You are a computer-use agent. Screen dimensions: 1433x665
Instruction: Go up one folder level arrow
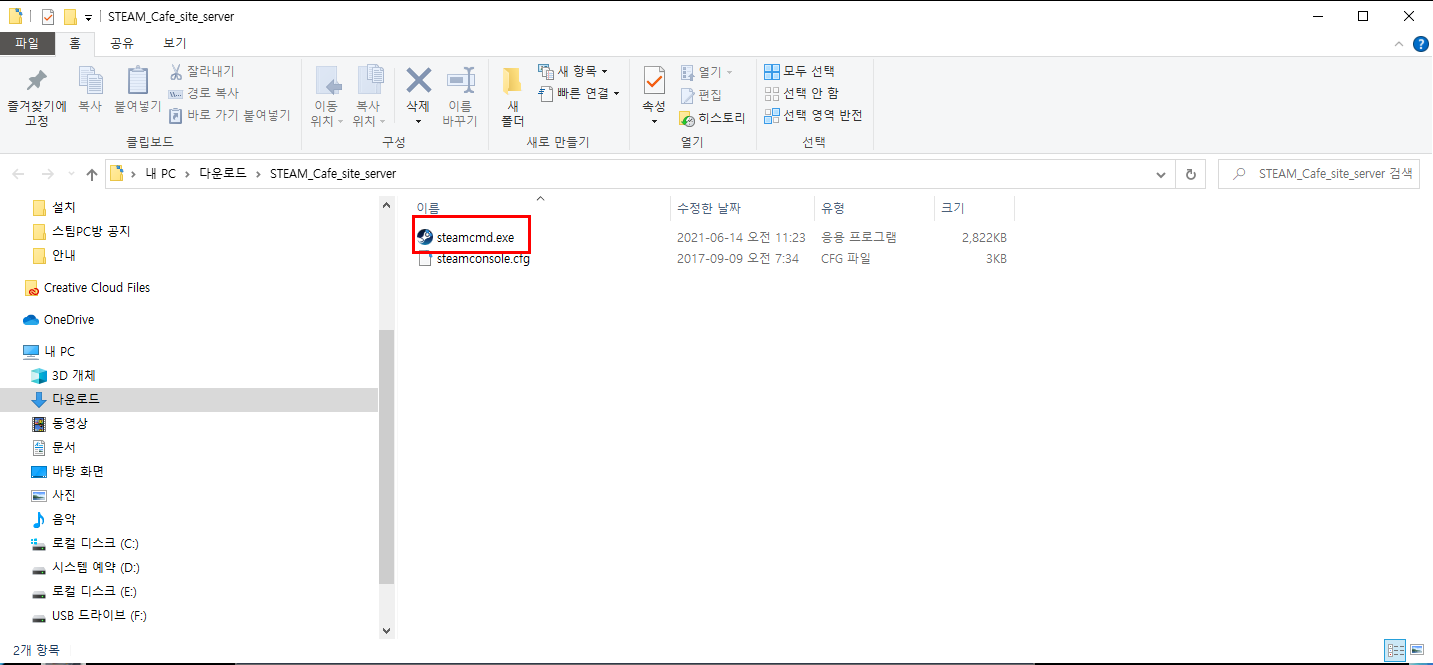click(92, 174)
